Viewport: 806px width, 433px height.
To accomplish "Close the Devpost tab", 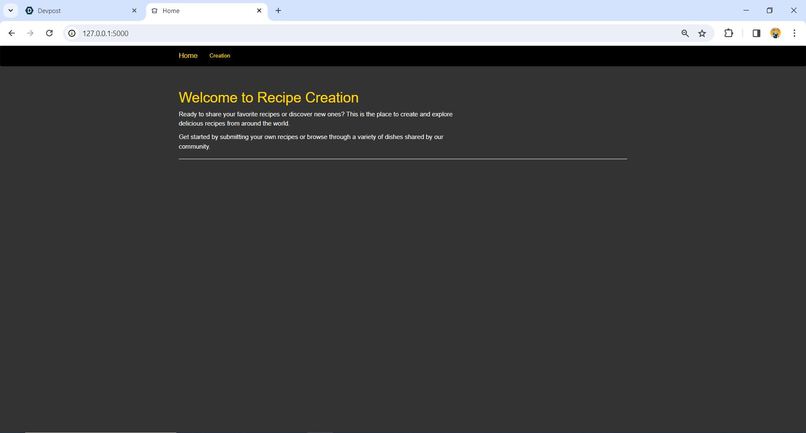I will (134, 10).
